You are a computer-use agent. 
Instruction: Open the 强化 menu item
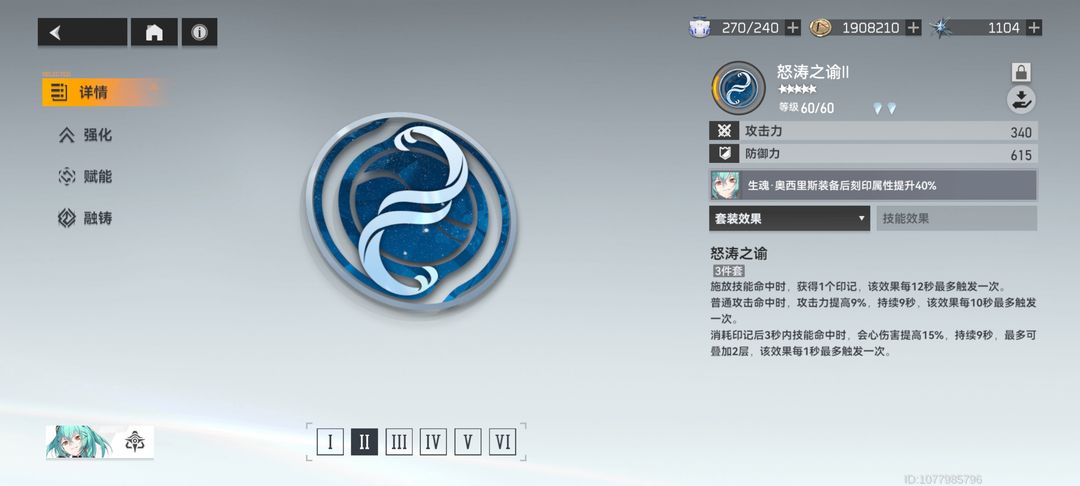pyautogui.click(x=85, y=135)
